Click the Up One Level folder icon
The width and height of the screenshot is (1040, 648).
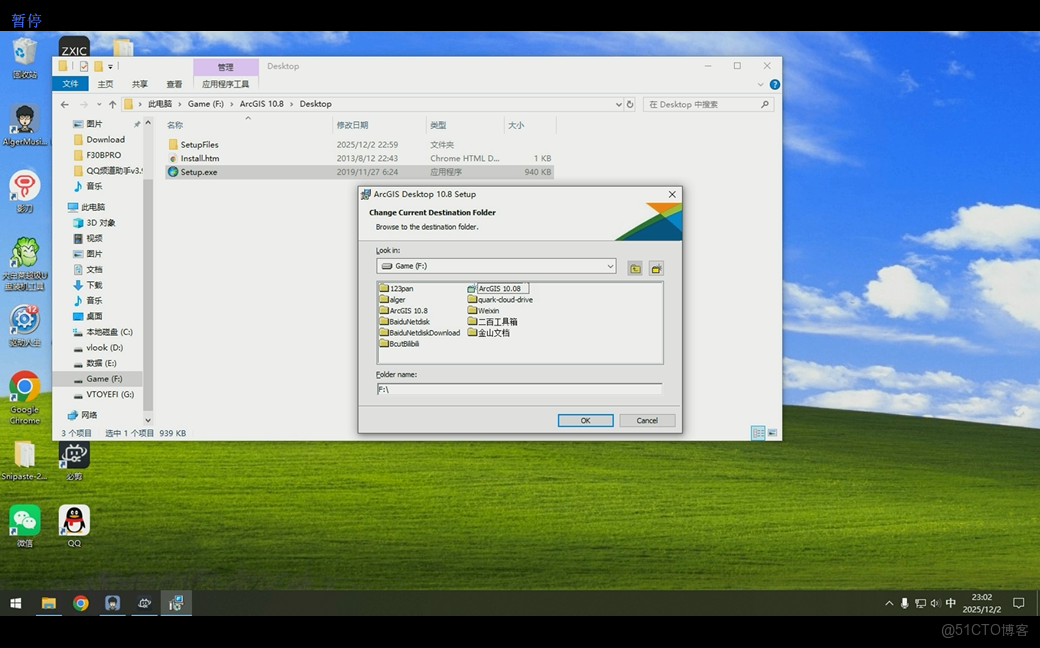[x=635, y=268]
